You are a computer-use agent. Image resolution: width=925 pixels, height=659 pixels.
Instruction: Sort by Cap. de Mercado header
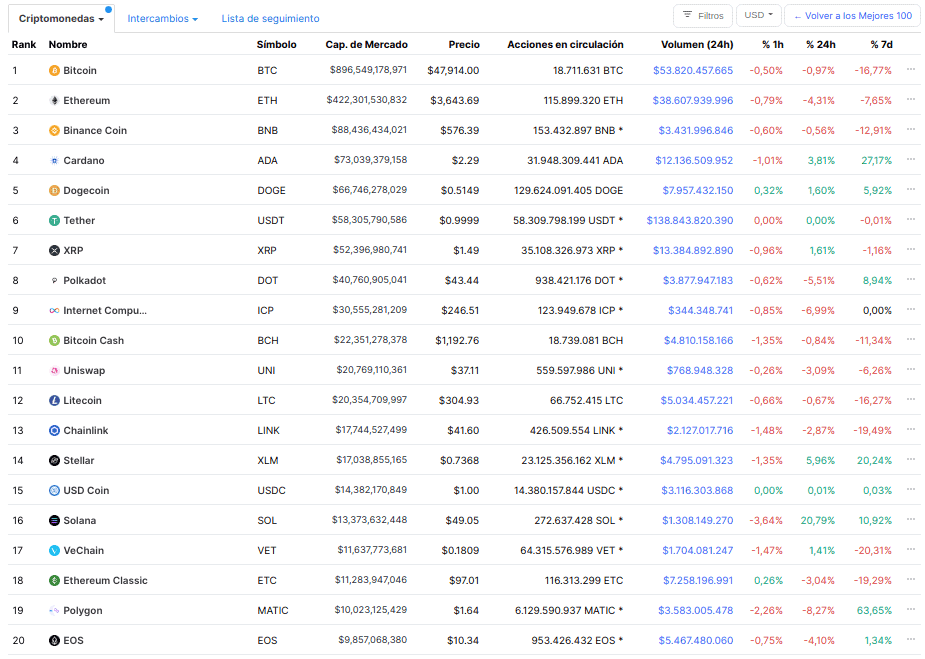[x=366, y=45]
